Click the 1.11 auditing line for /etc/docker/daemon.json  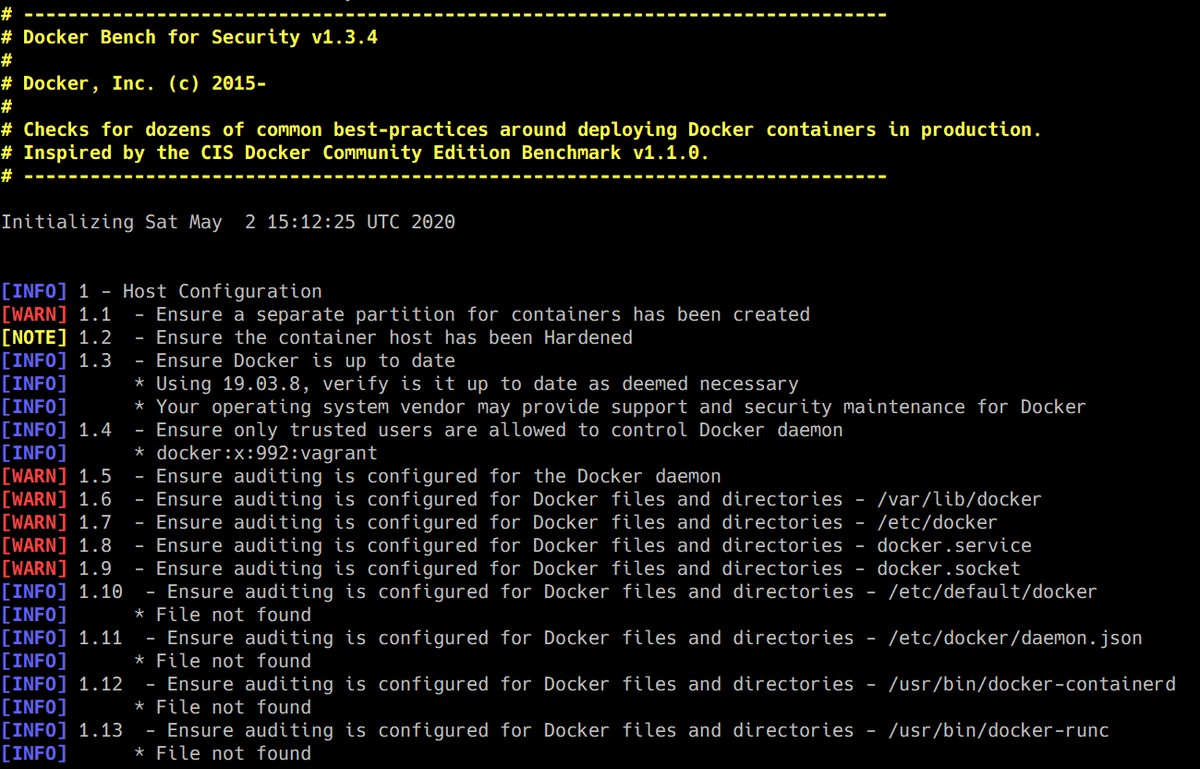(572, 638)
